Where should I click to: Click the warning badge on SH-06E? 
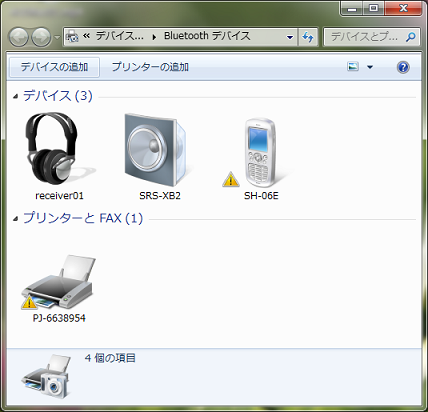(x=231, y=179)
